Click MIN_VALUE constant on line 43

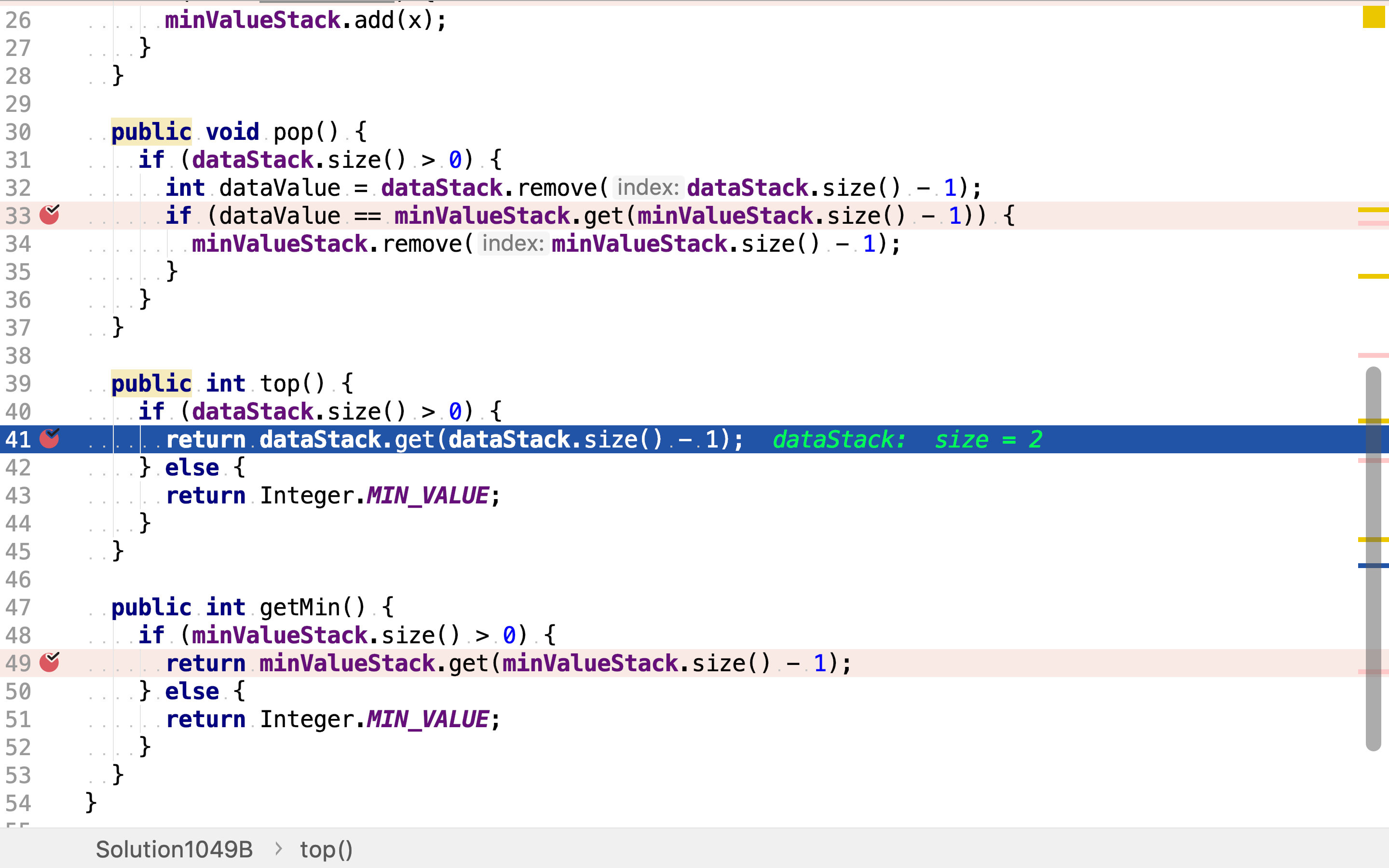428,495
